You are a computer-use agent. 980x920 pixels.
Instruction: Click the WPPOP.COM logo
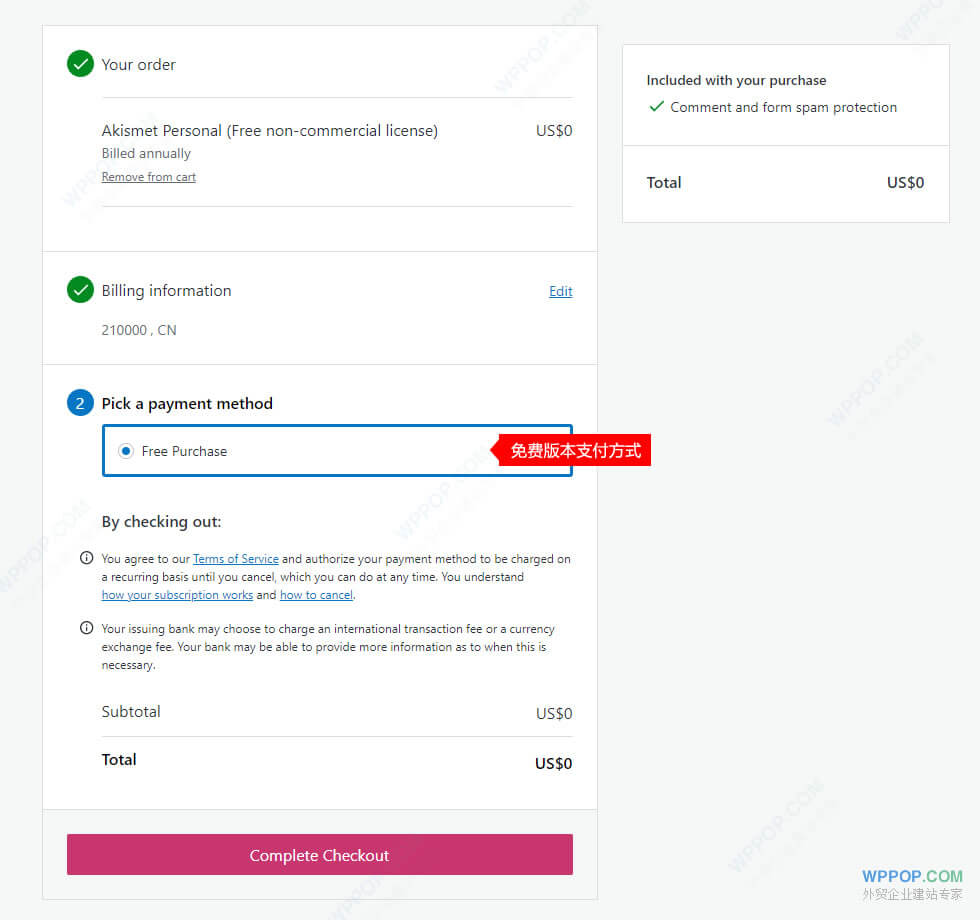pos(912,877)
